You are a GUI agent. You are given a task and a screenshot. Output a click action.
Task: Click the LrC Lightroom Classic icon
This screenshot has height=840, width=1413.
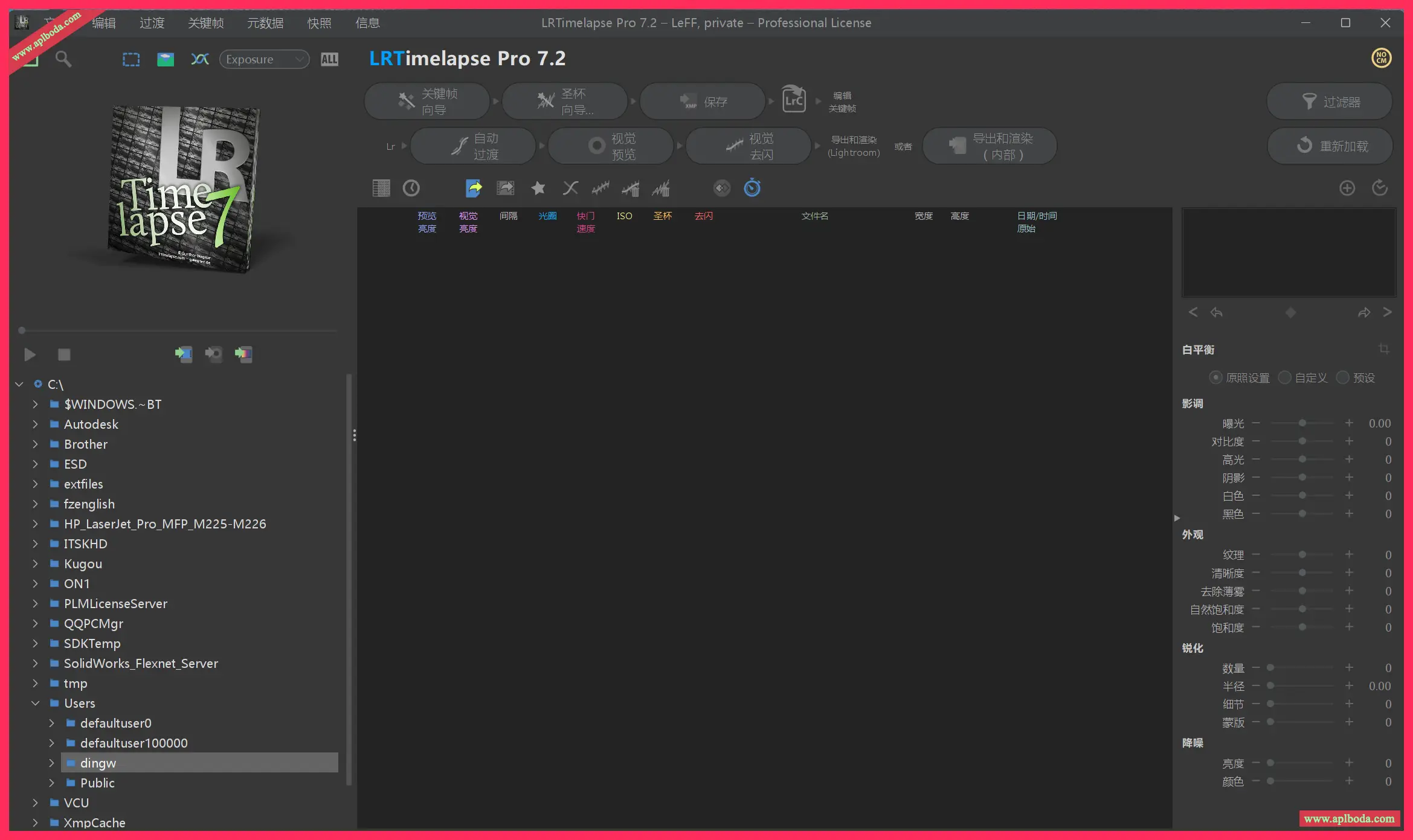pos(794,98)
